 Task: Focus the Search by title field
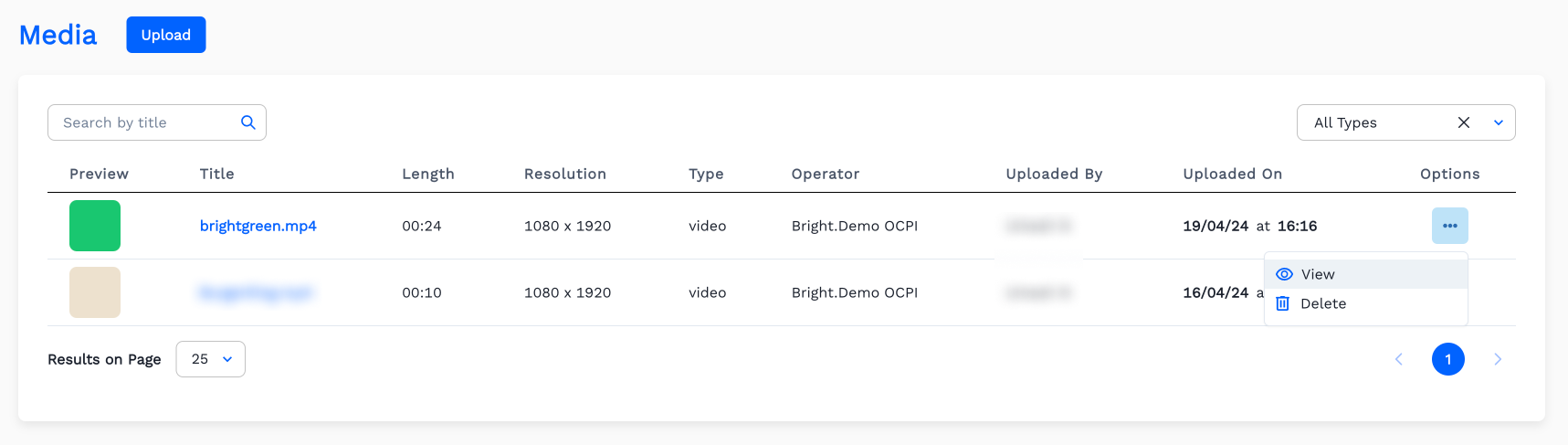(146, 122)
